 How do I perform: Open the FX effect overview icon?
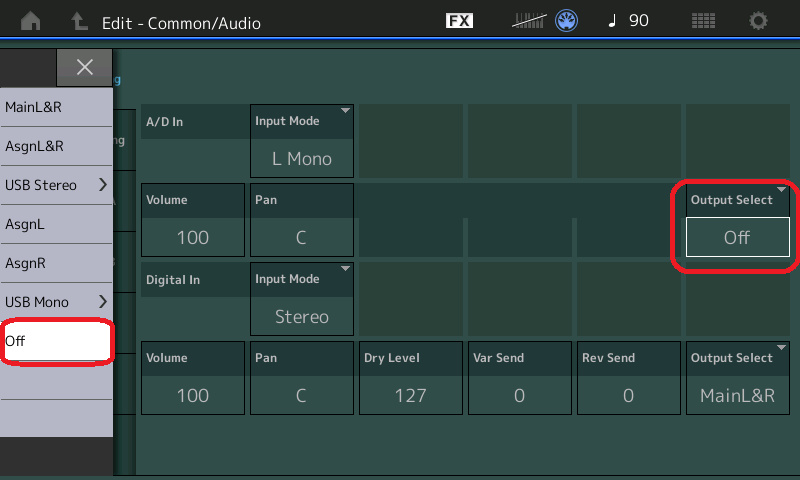tap(459, 21)
